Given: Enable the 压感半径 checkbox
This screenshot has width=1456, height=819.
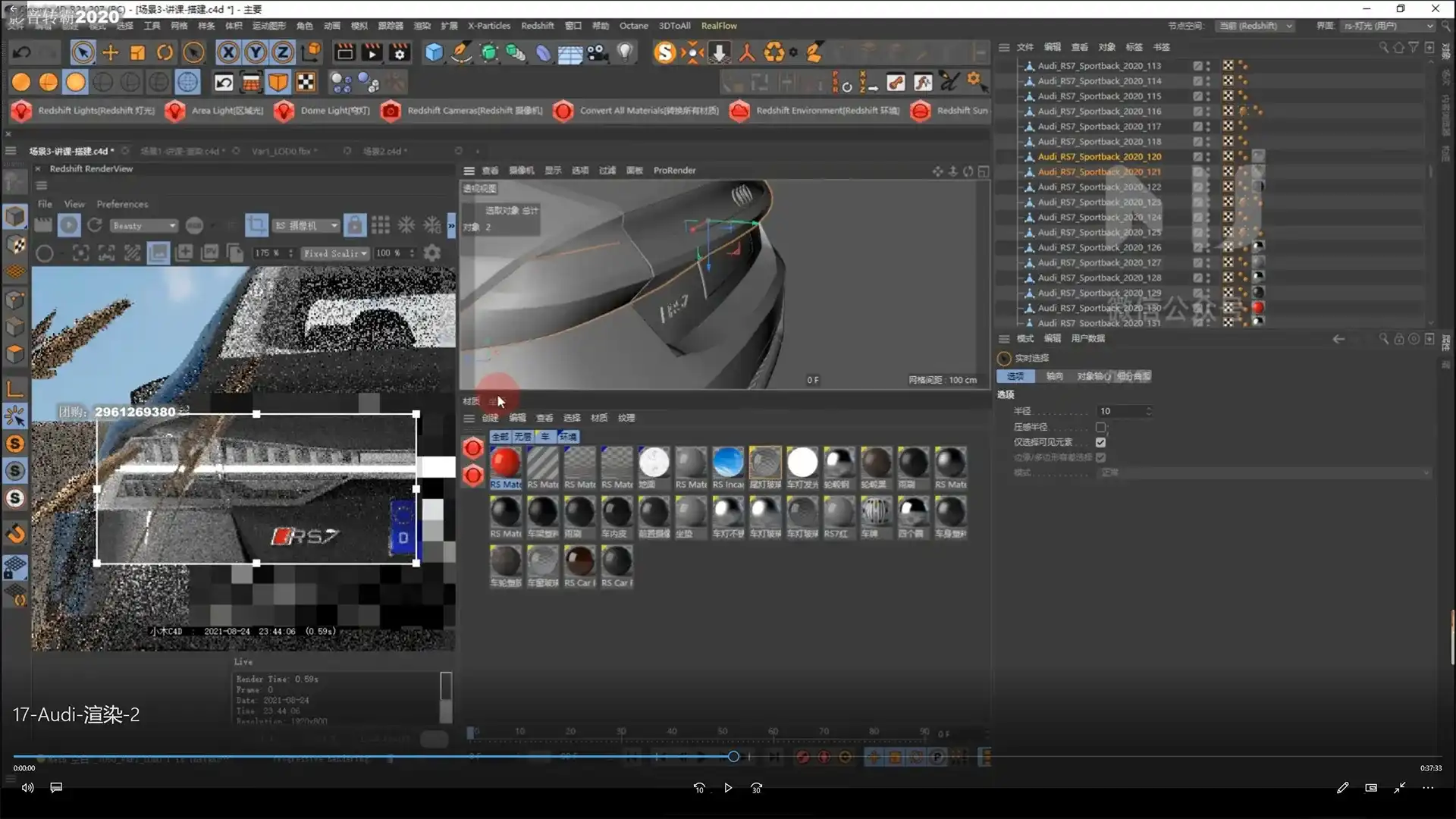Looking at the screenshot, I should [1100, 427].
